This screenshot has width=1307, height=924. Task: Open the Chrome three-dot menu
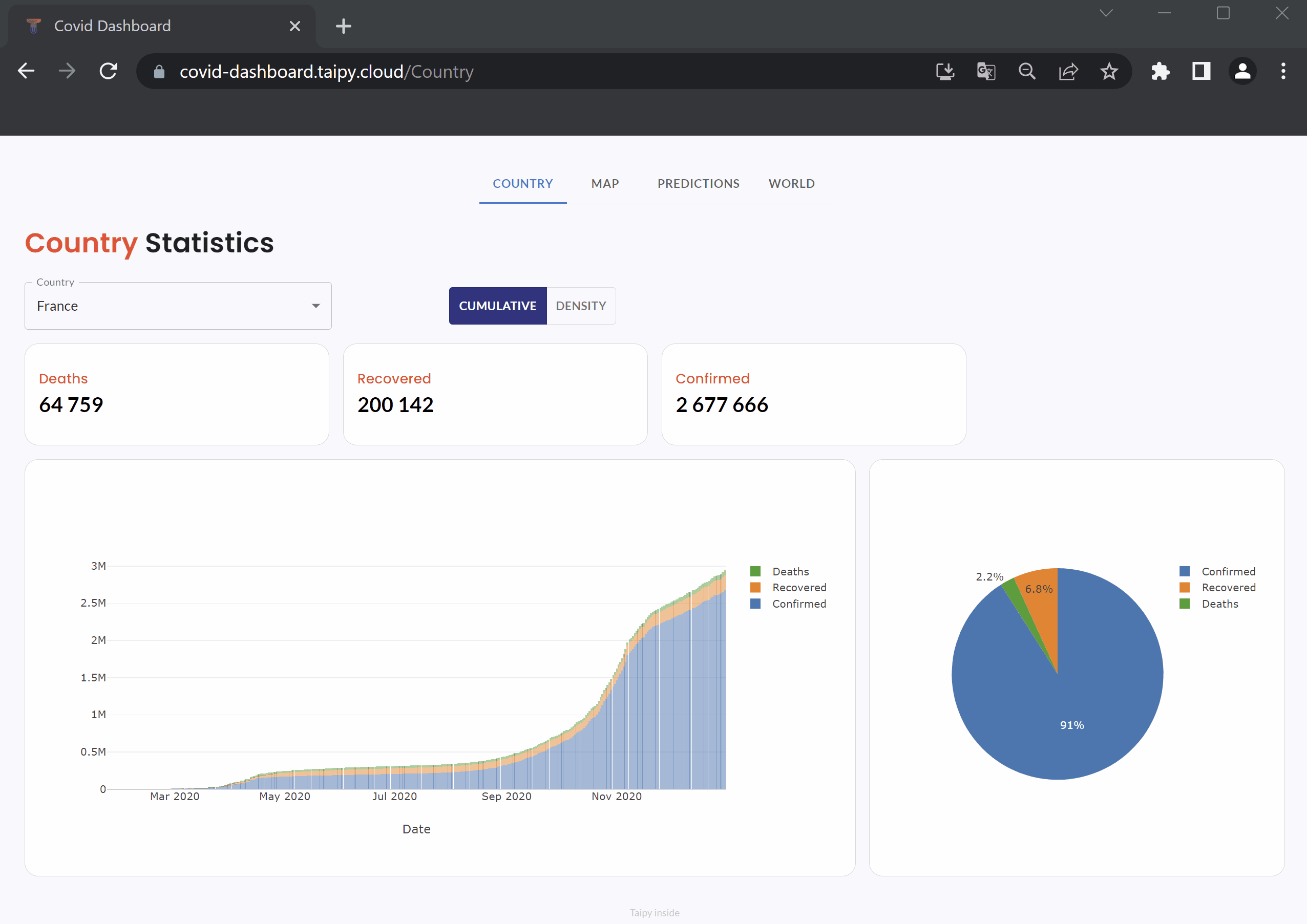(x=1283, y=71)
